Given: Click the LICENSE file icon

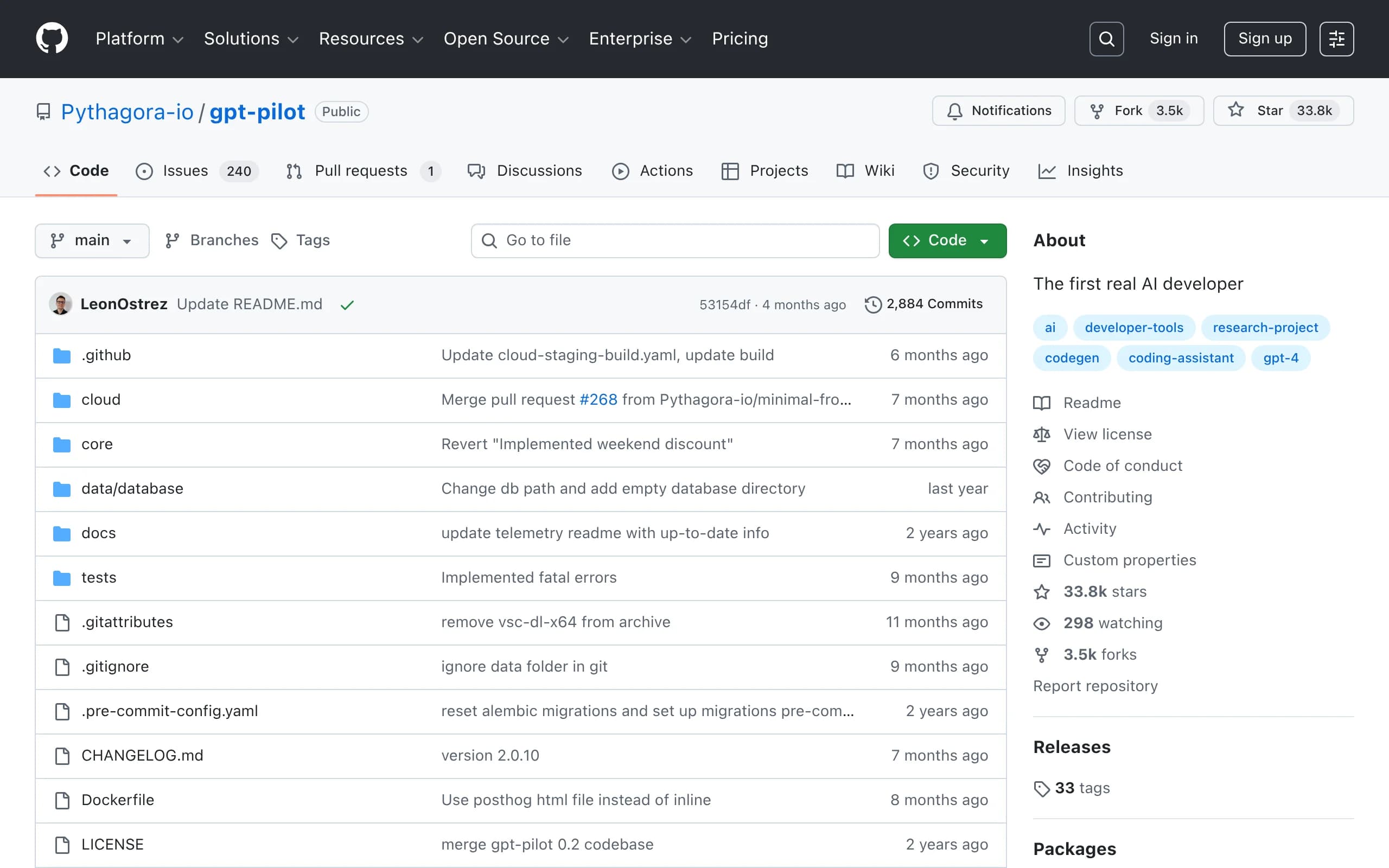Looking at the screenshot, I should tap(62, 845).
